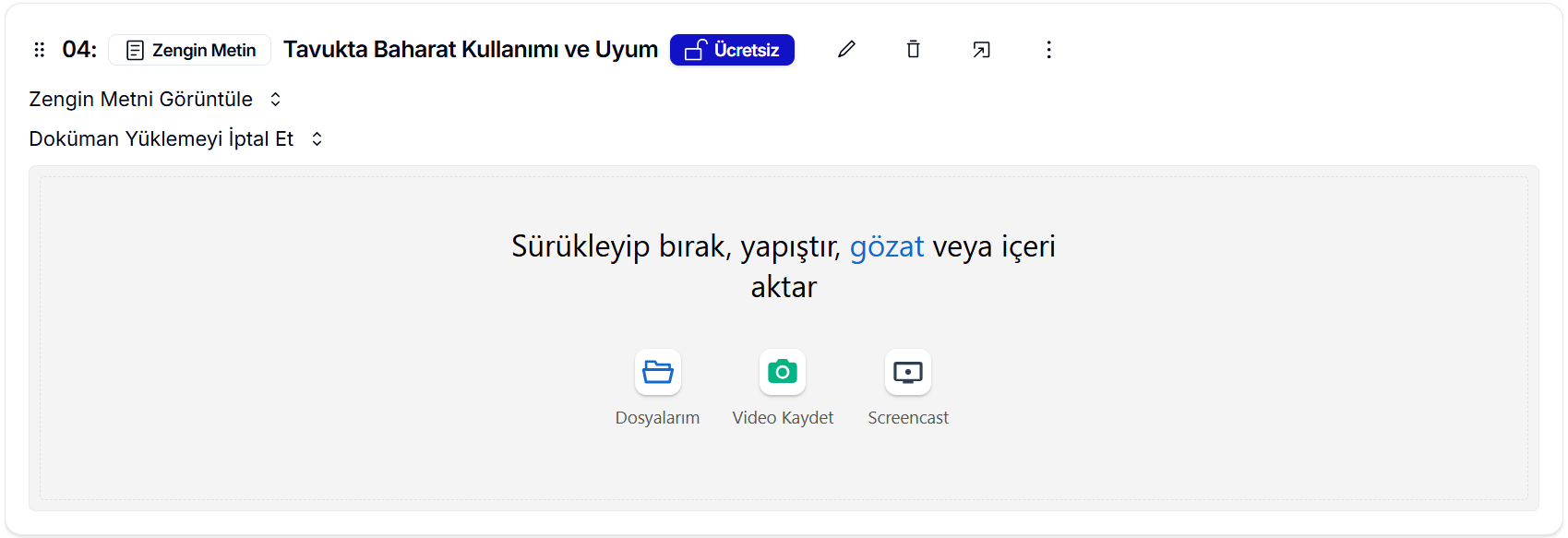Image resolution: width=1568 pixels, height=538 pixels.
Task: Click the Video Kaydet text label
Action: tap(783, 418)
